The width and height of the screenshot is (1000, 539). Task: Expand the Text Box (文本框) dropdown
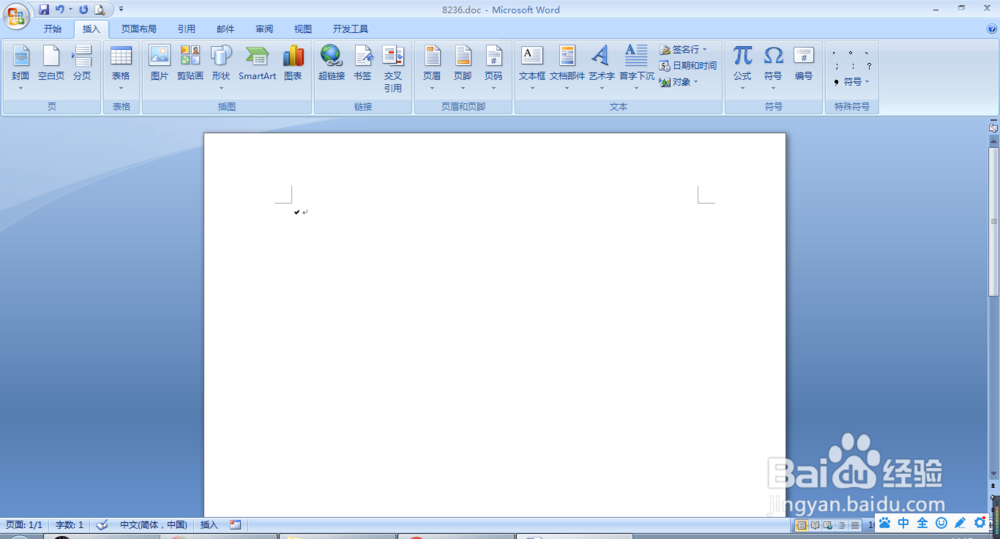point(532,88)
